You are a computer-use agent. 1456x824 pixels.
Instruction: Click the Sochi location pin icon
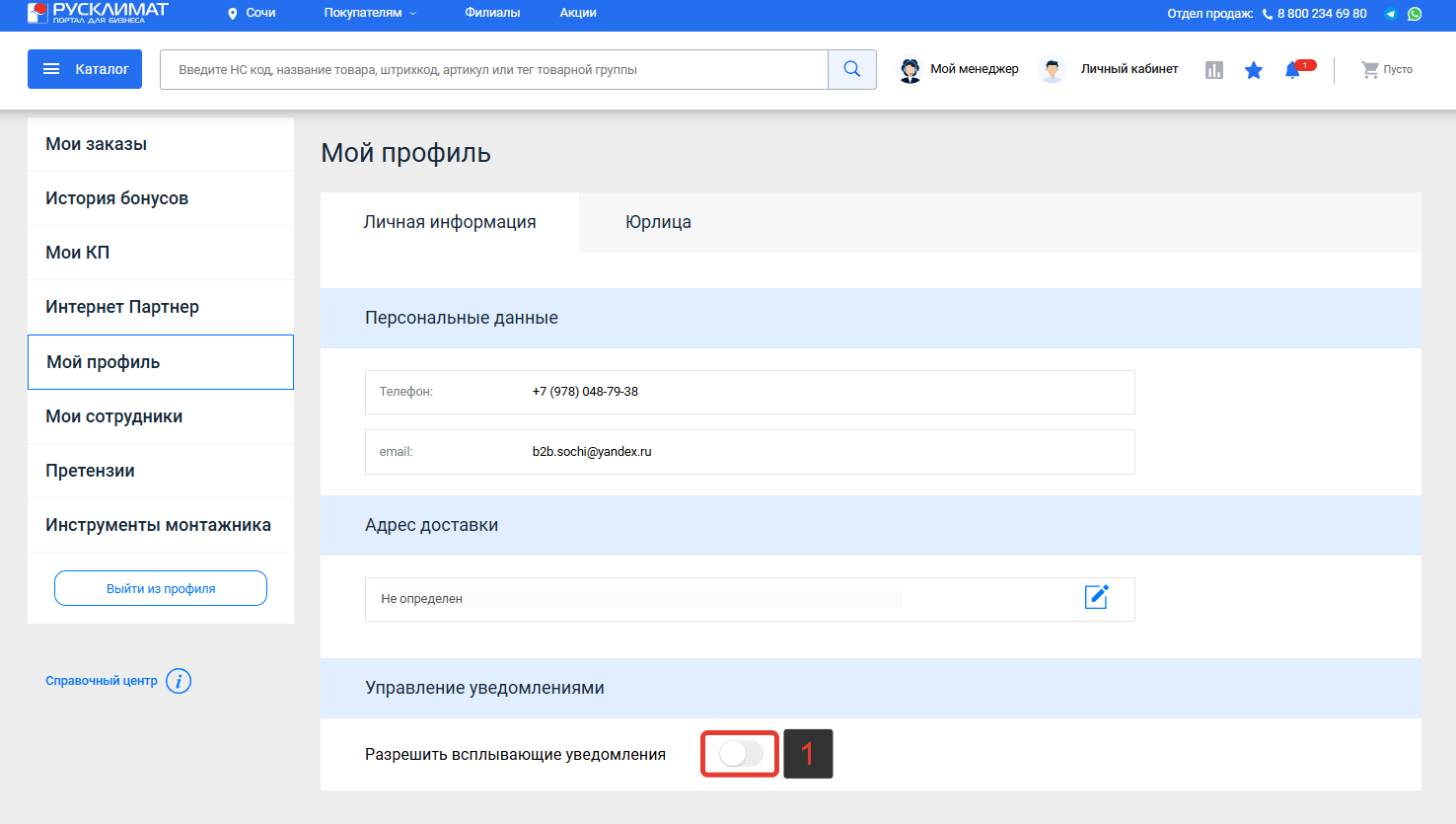(233, 14)
